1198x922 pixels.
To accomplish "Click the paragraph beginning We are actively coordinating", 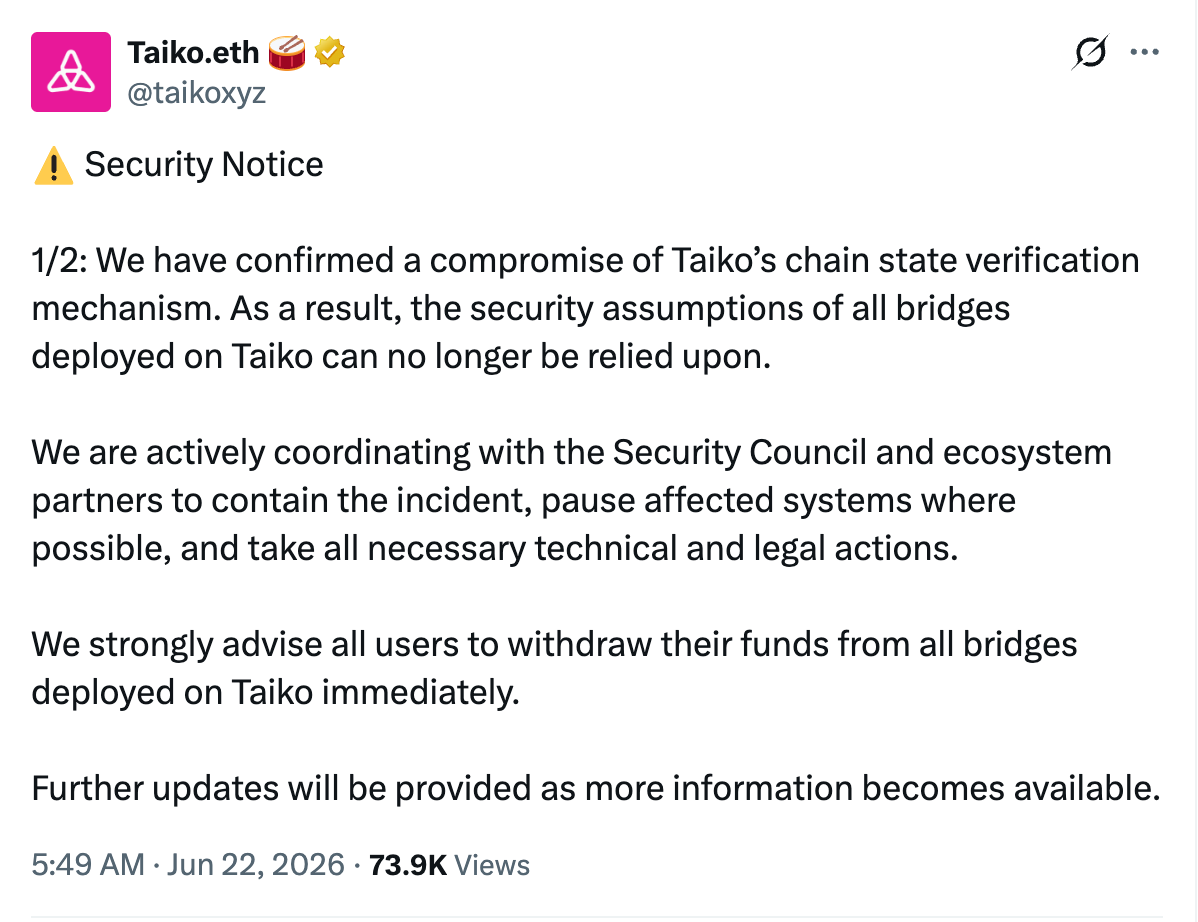I will (x=571, y=500).
